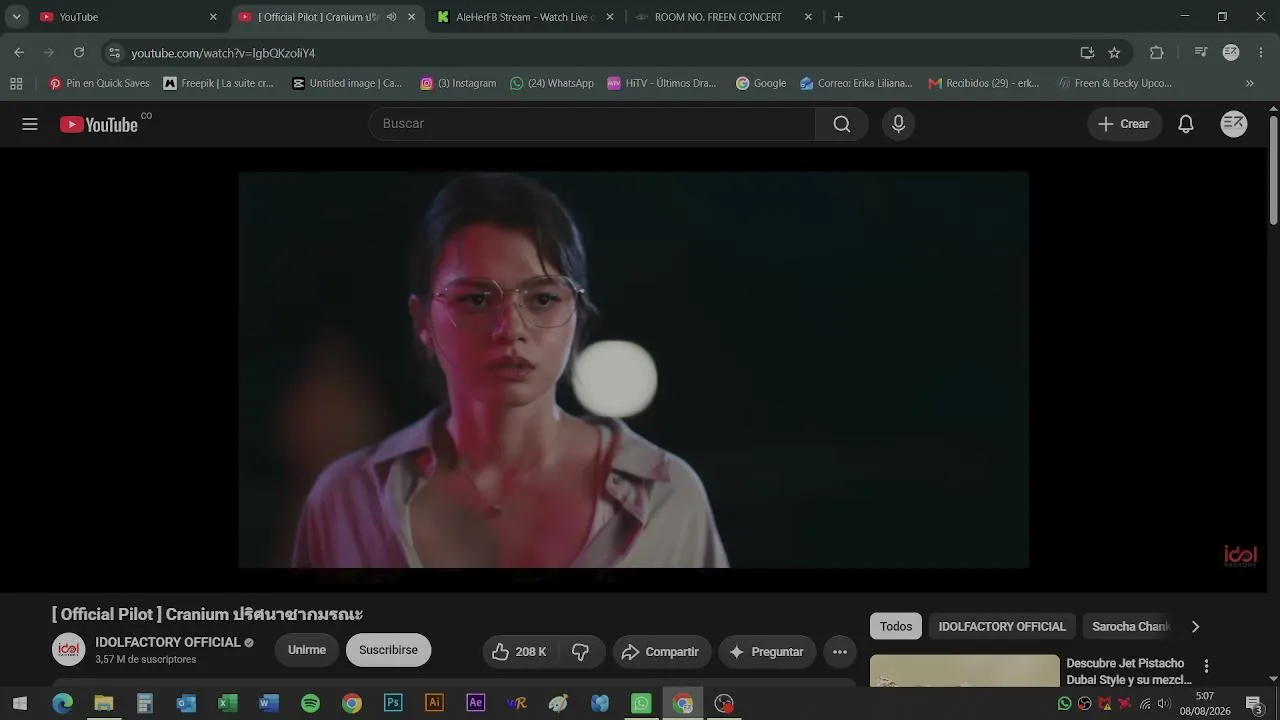The image size is (1280, 720).
Task: Go to the YouTube home logo
Action: coord(98,124)
